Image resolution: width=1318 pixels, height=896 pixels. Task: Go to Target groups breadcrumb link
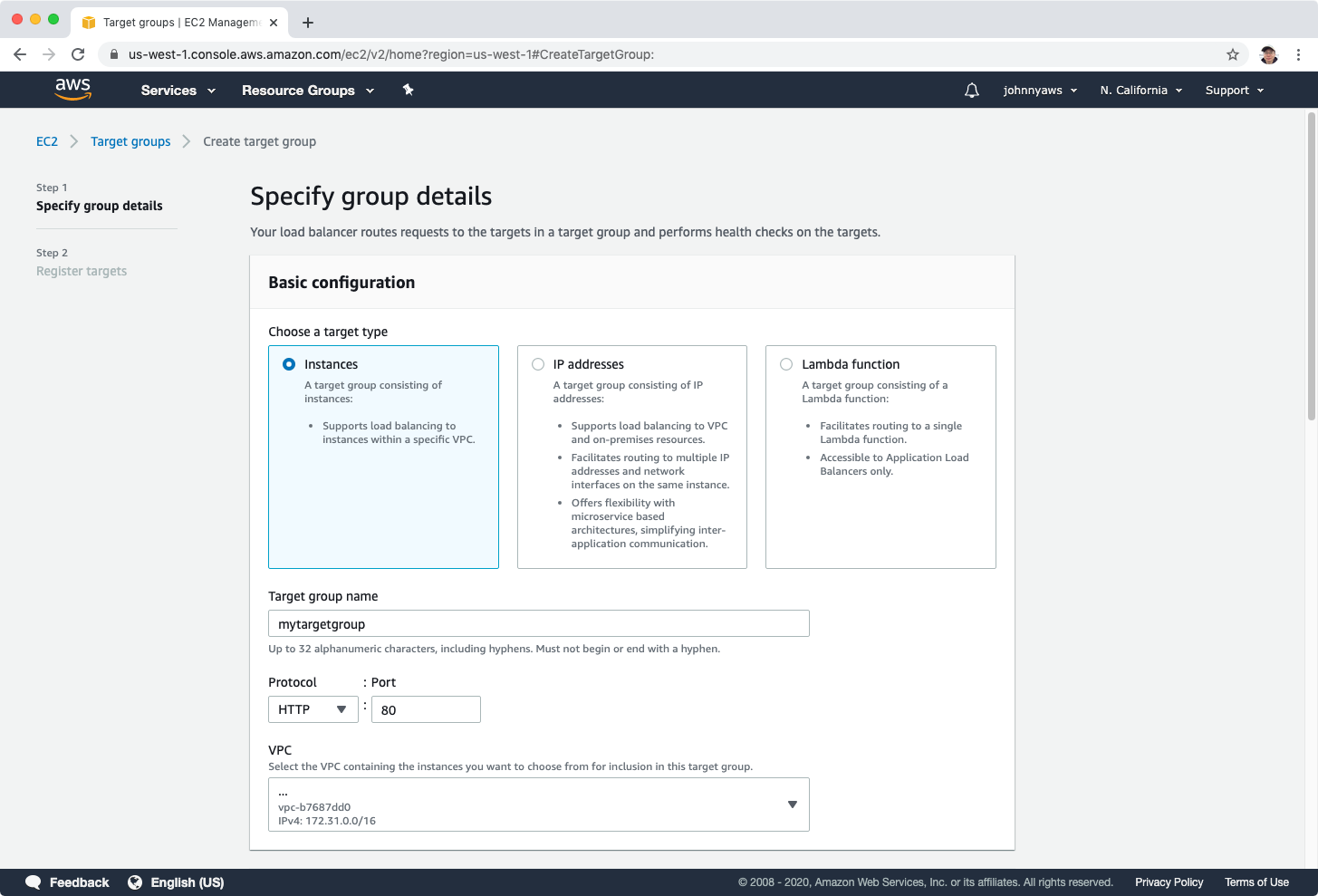tap(130, 141)
